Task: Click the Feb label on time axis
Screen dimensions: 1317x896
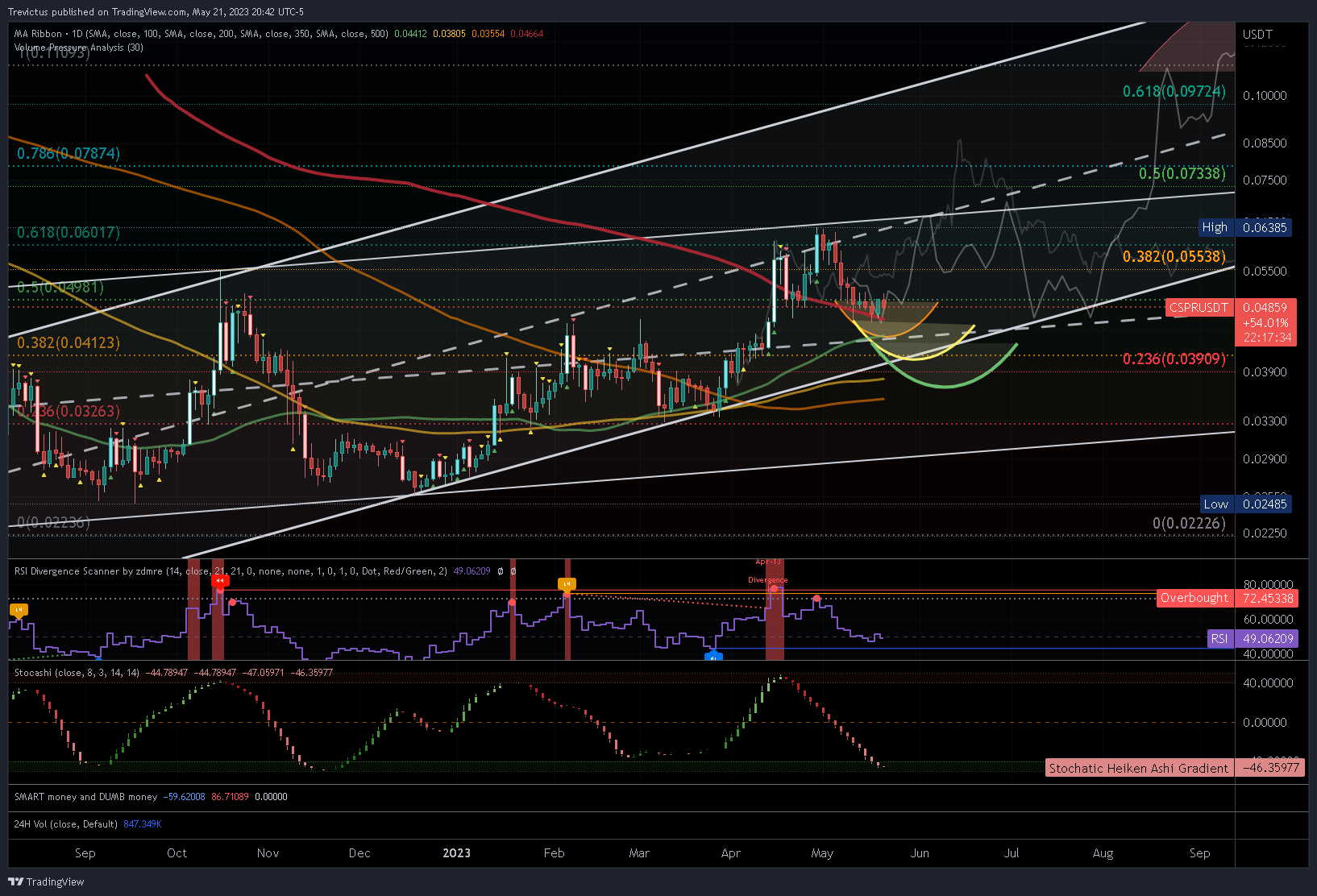Action: pos(554,853)
